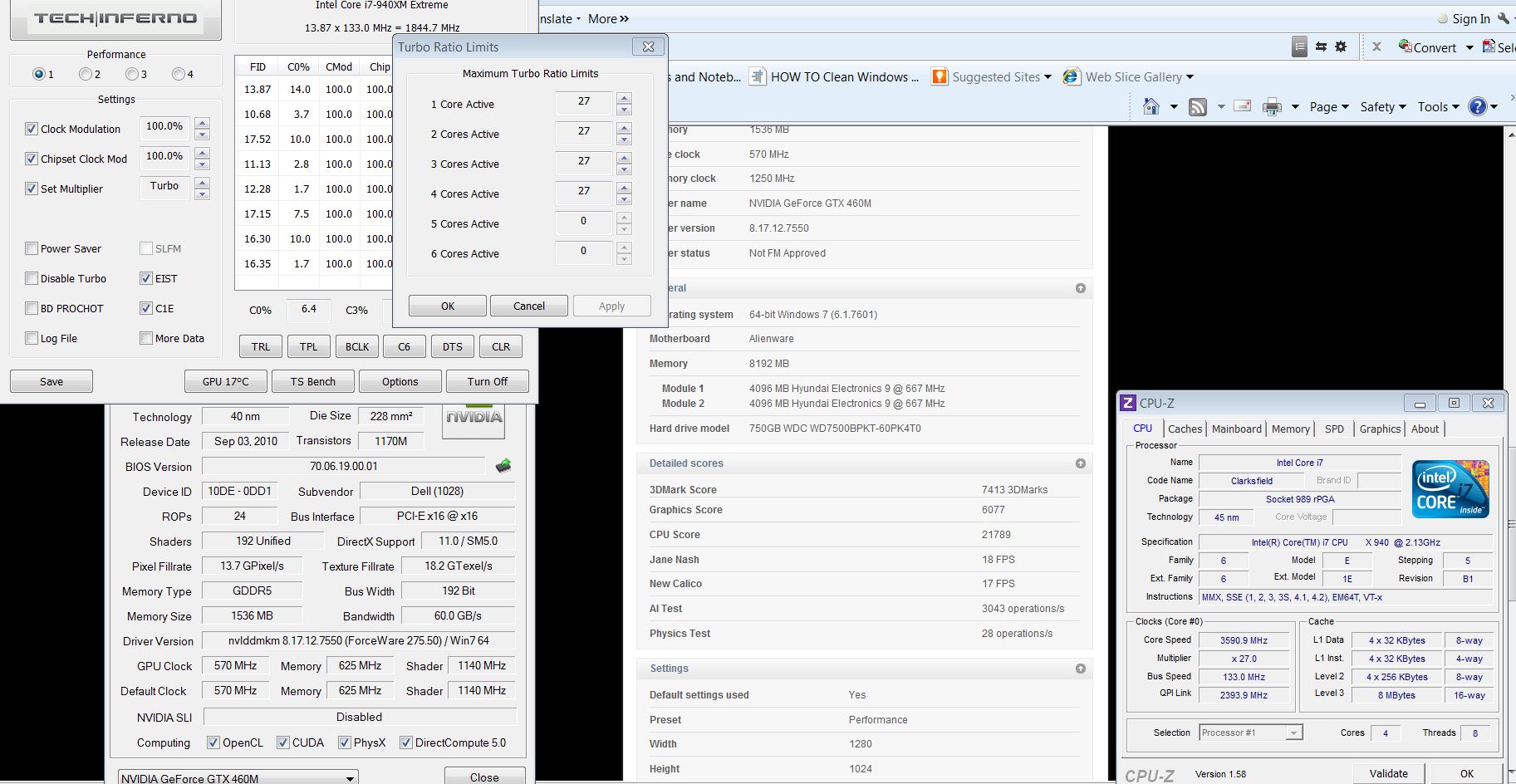Click the swap arrows icon
Viewport: 1516px width, 784px height.
click(x=1321, y=47)
